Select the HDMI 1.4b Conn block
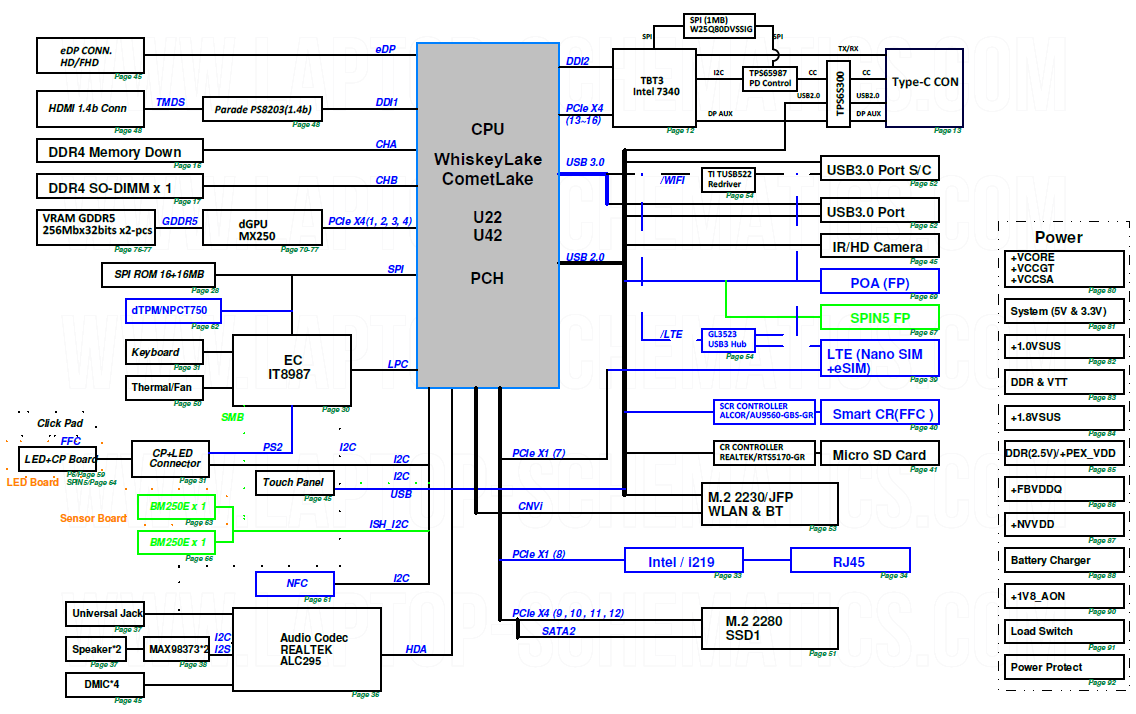This screenshot has width=1136, height=714. click(90, 109)
